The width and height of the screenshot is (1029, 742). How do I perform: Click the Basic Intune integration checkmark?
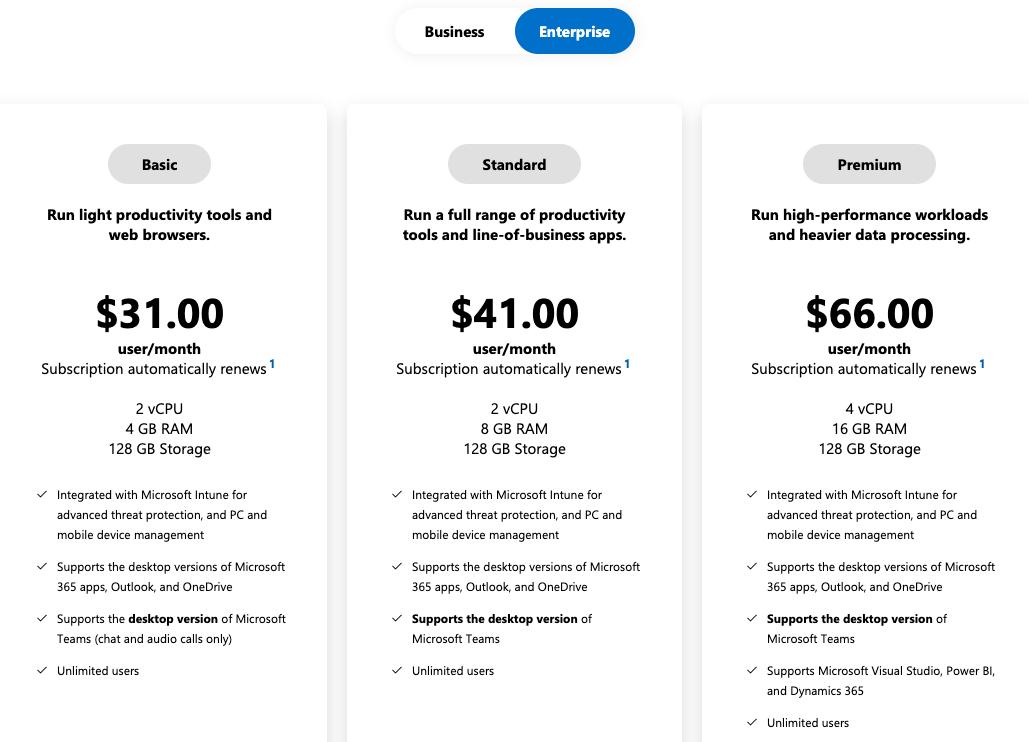pos(42,494)
